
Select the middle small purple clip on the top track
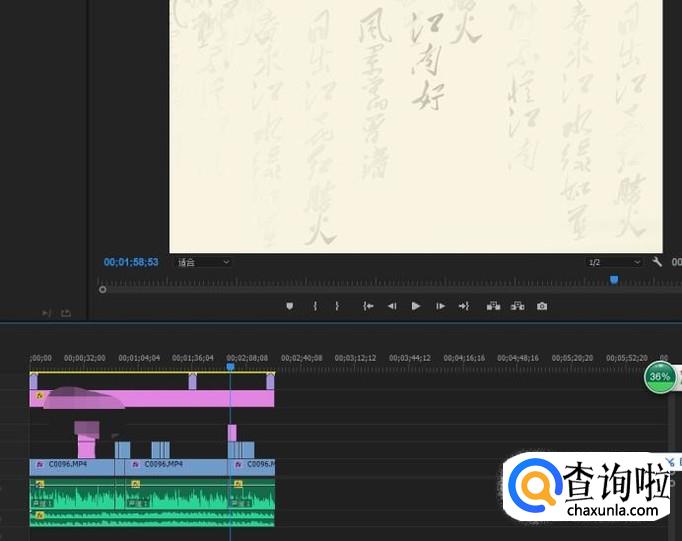pyautogui.click(x=193, y=381)
